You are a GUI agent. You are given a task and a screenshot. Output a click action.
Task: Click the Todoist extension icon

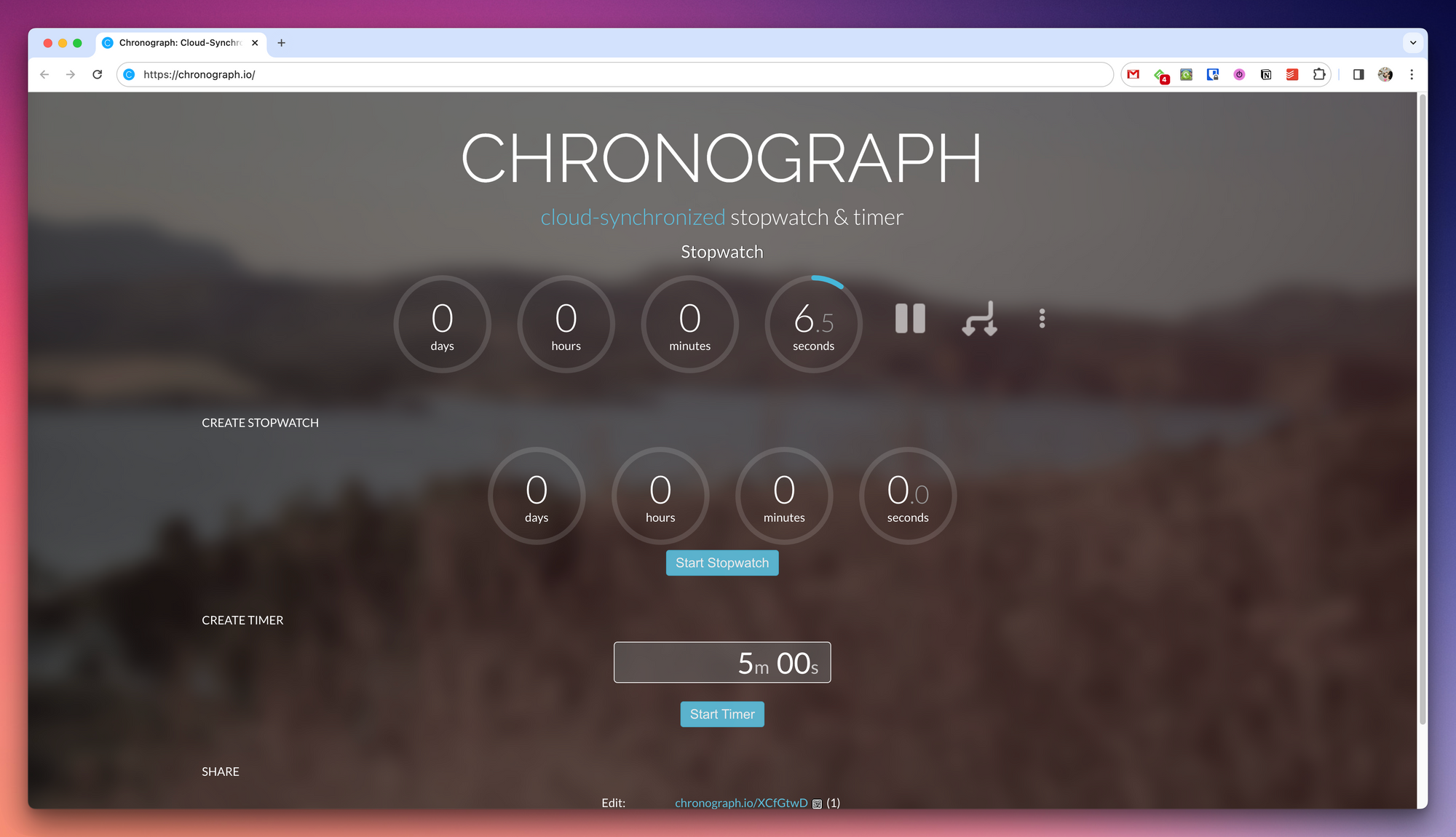pos(1292,74)
